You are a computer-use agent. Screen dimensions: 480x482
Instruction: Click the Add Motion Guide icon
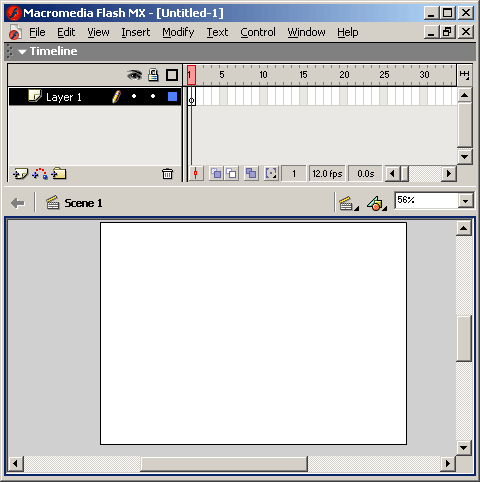tap(40, 174)
